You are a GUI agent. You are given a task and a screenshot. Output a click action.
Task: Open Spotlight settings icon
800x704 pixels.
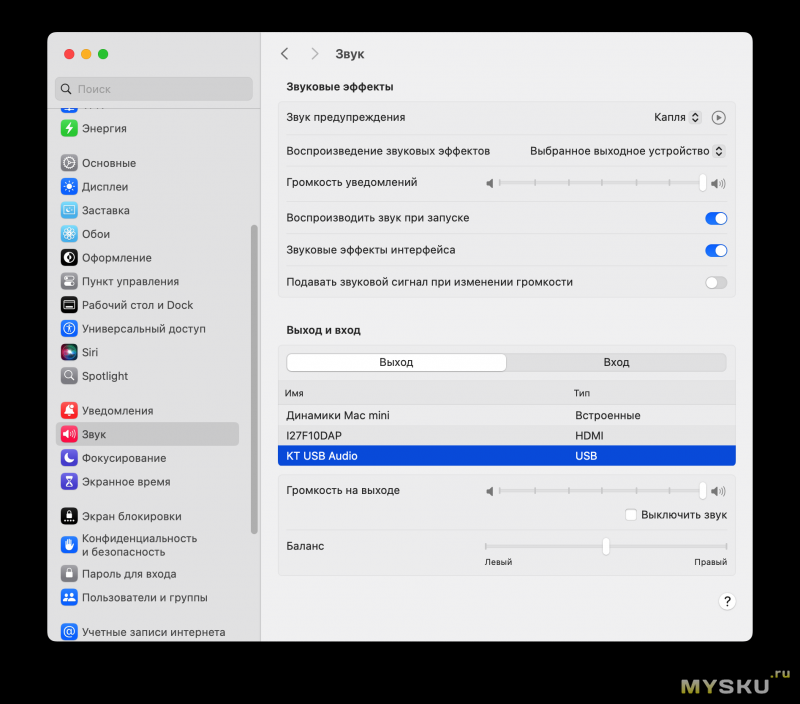69,376
